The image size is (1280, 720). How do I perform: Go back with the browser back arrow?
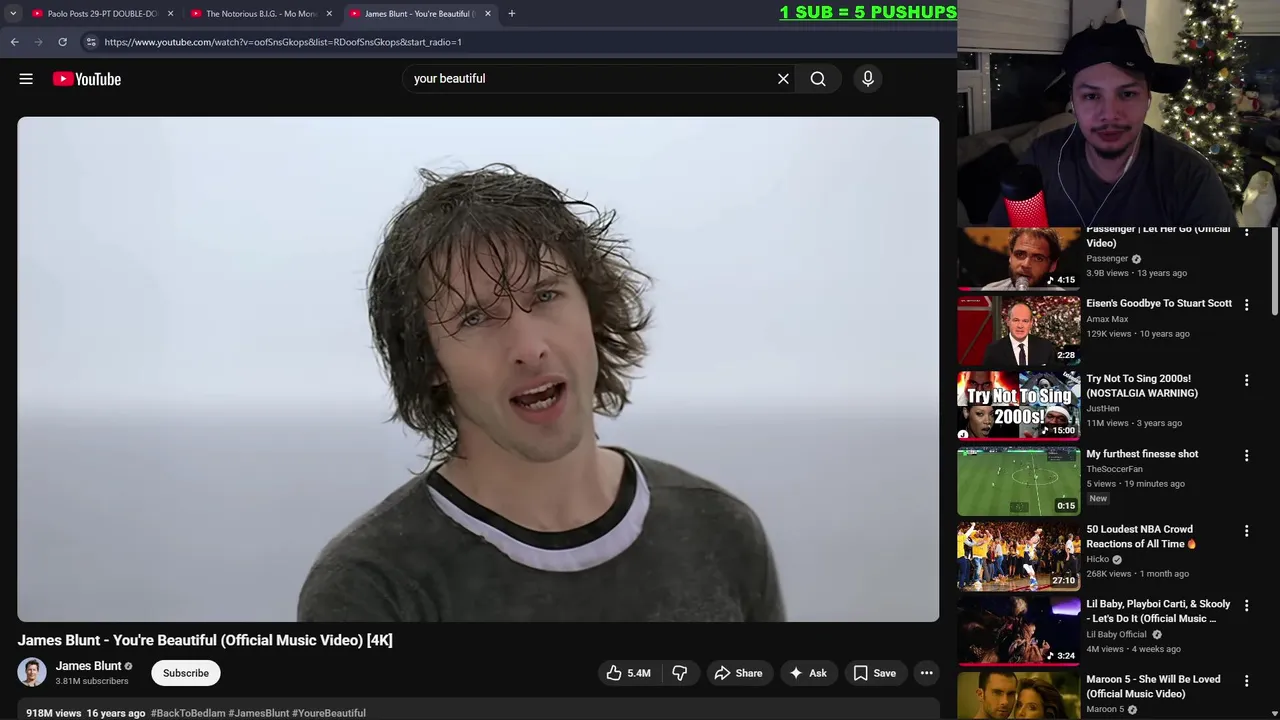(14, 42)
